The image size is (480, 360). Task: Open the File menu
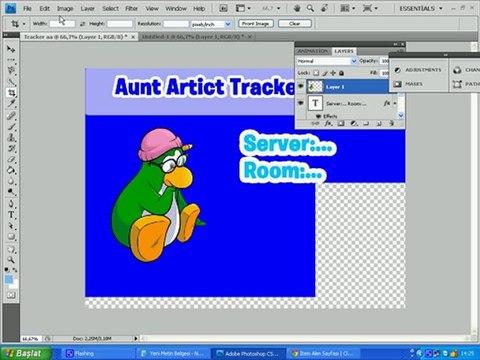(x=27, y=9)
